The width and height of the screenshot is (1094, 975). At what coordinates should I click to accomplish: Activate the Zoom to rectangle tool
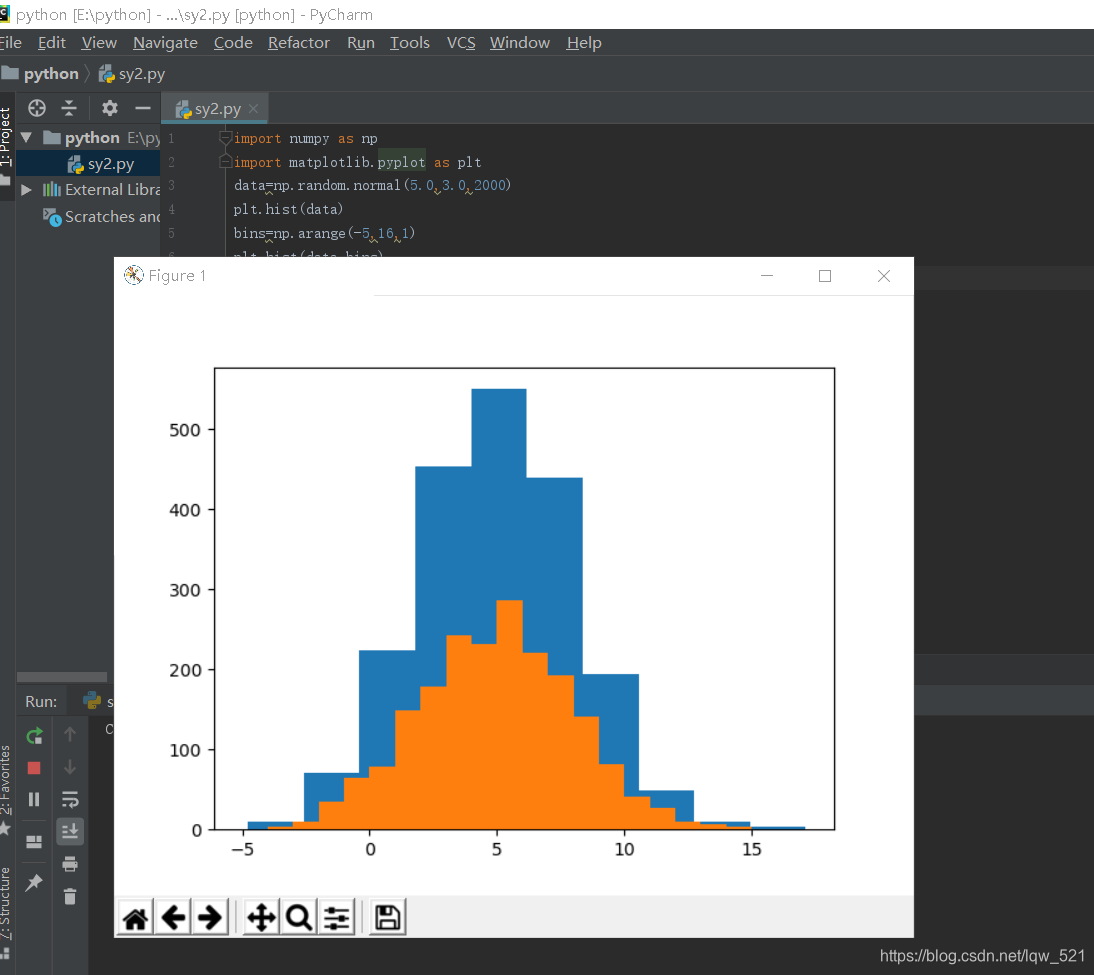point(299,917)
